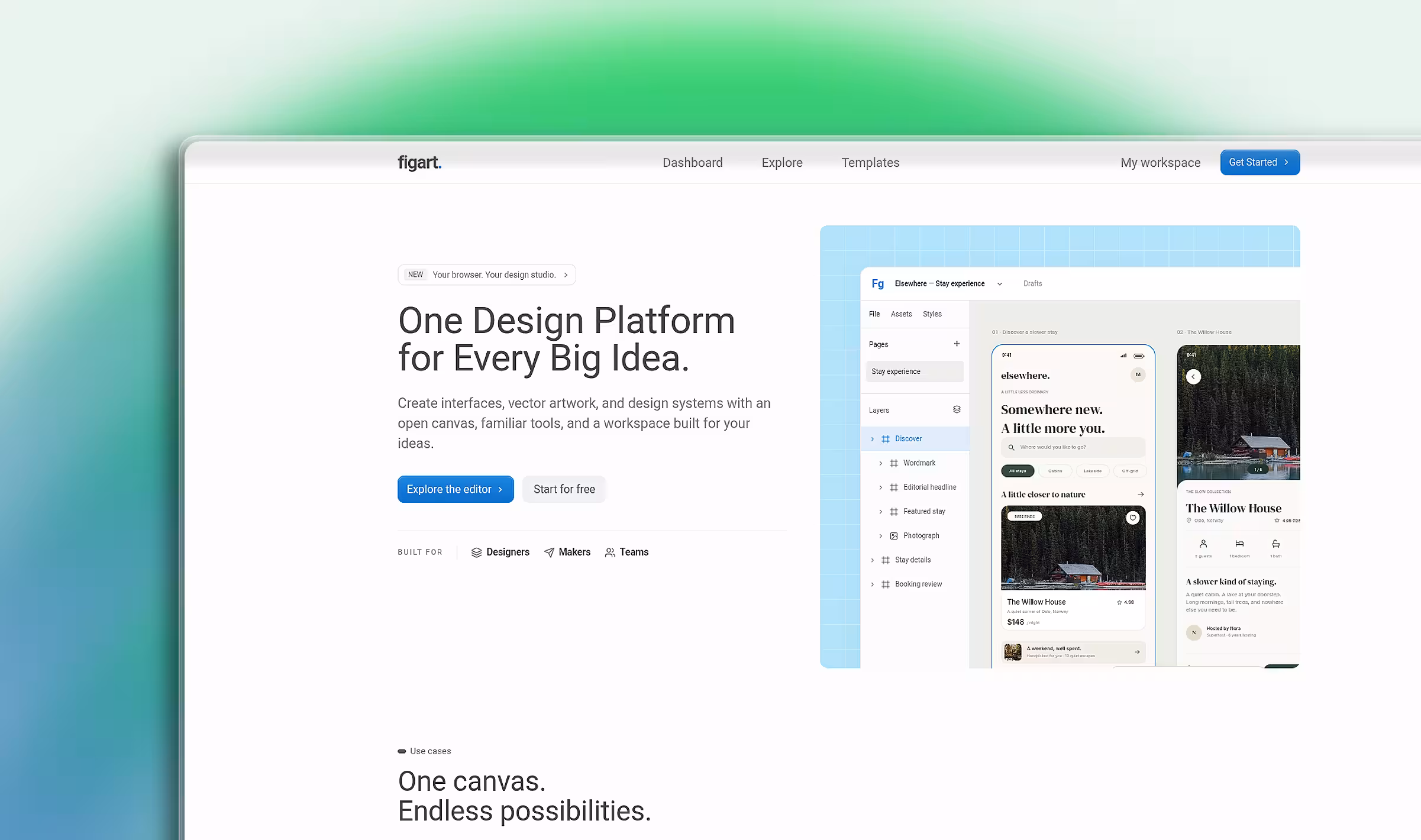Collapse the Discover layer chevron
The width and height of the screenshot is (1421, 840).
tap(872, 439)
